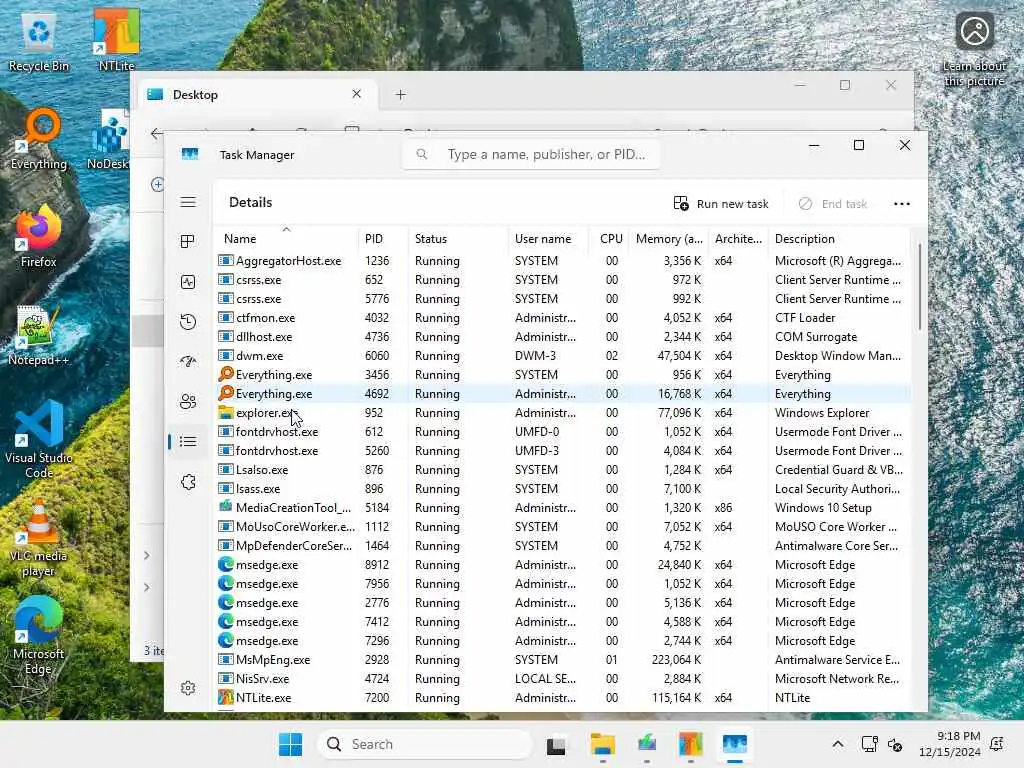Open File Explorer from taskbar
Image resolution: width=1024 pixels, height=768 pixels.
coord(602,744)
